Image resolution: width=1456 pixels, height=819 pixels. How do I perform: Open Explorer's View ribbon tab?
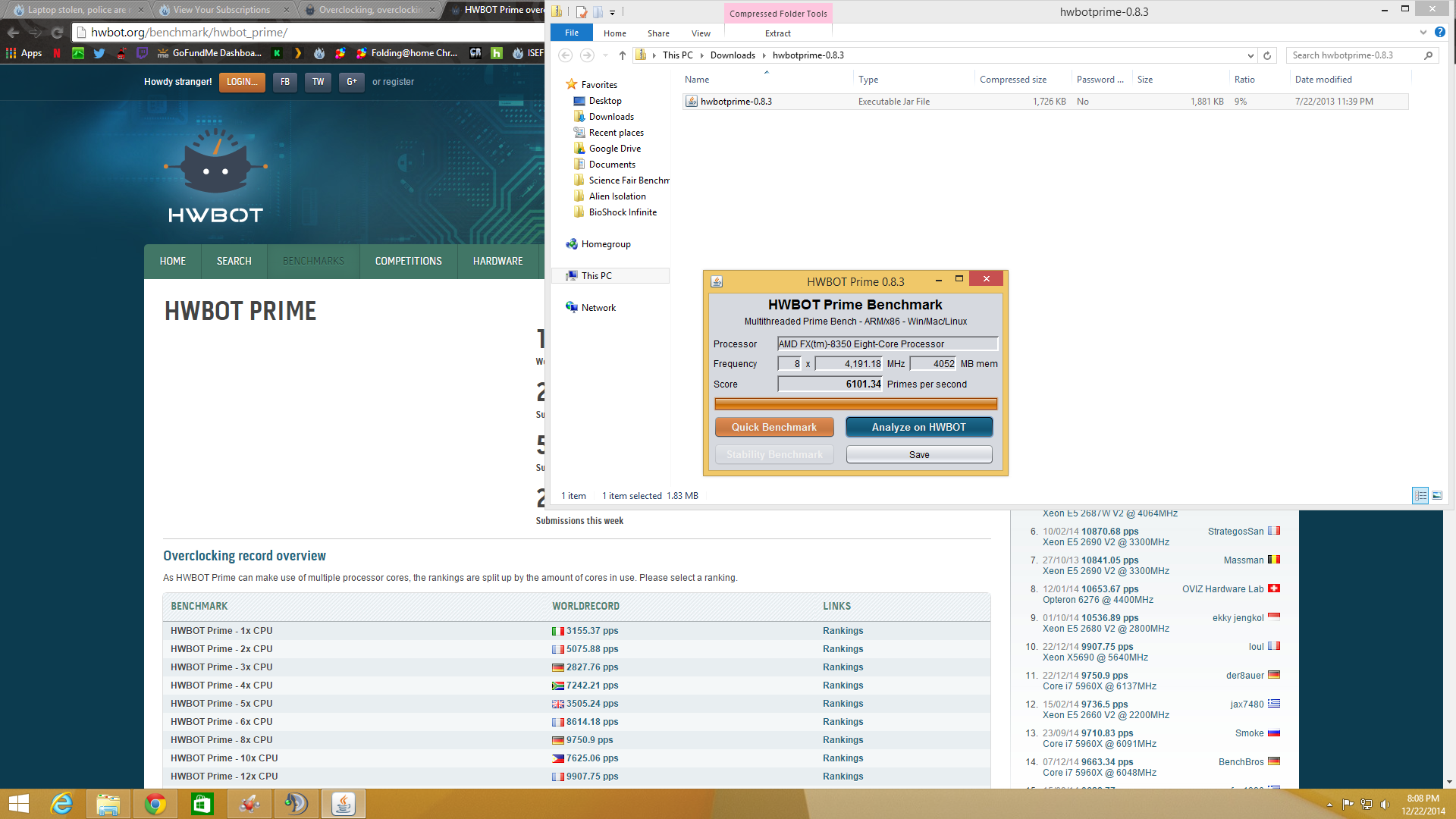tap(701, 33)
